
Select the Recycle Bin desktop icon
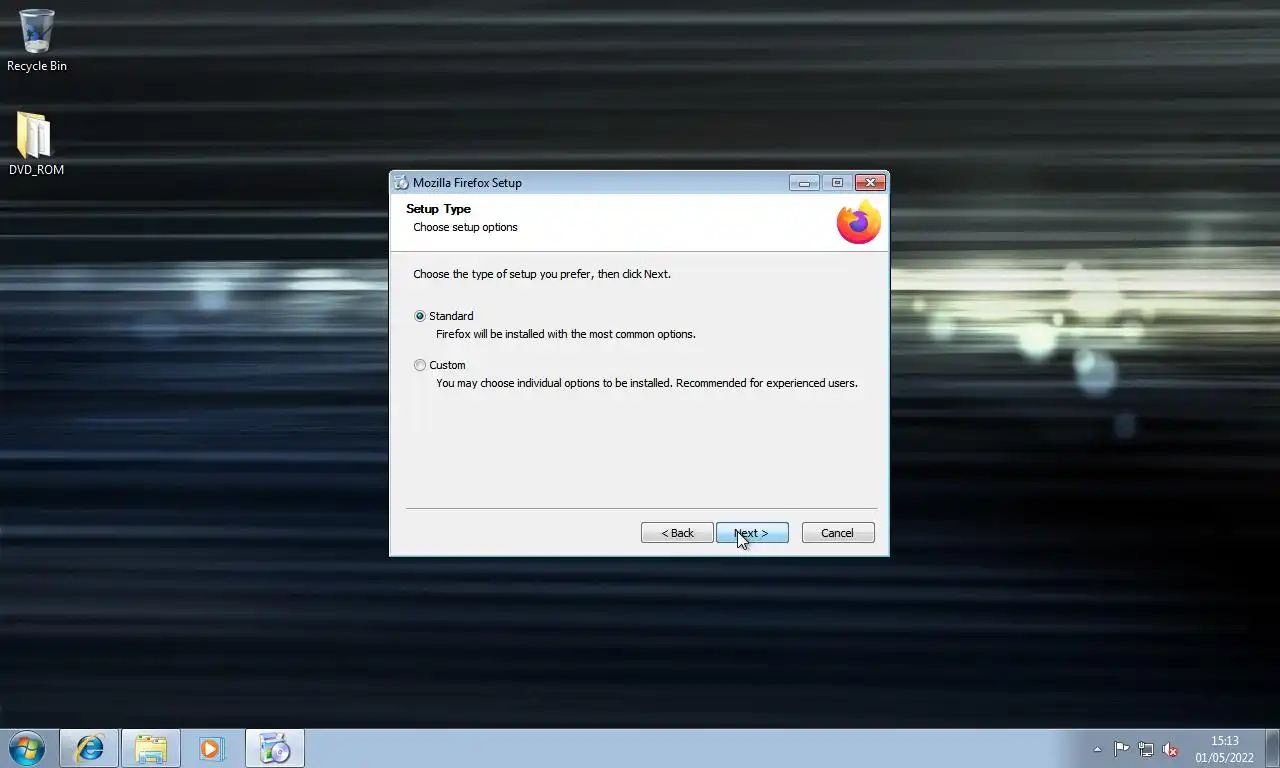tap(37, 41)
